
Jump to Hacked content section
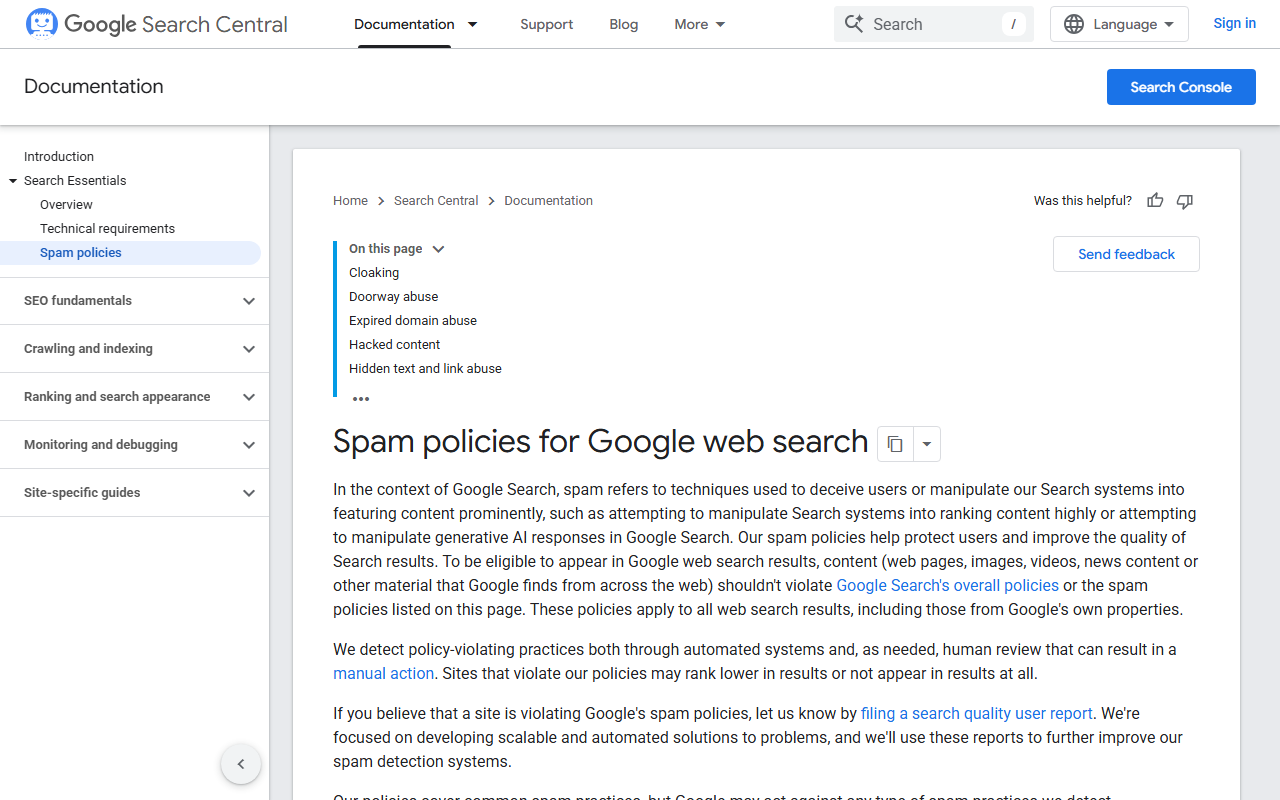tap(394, 345)
